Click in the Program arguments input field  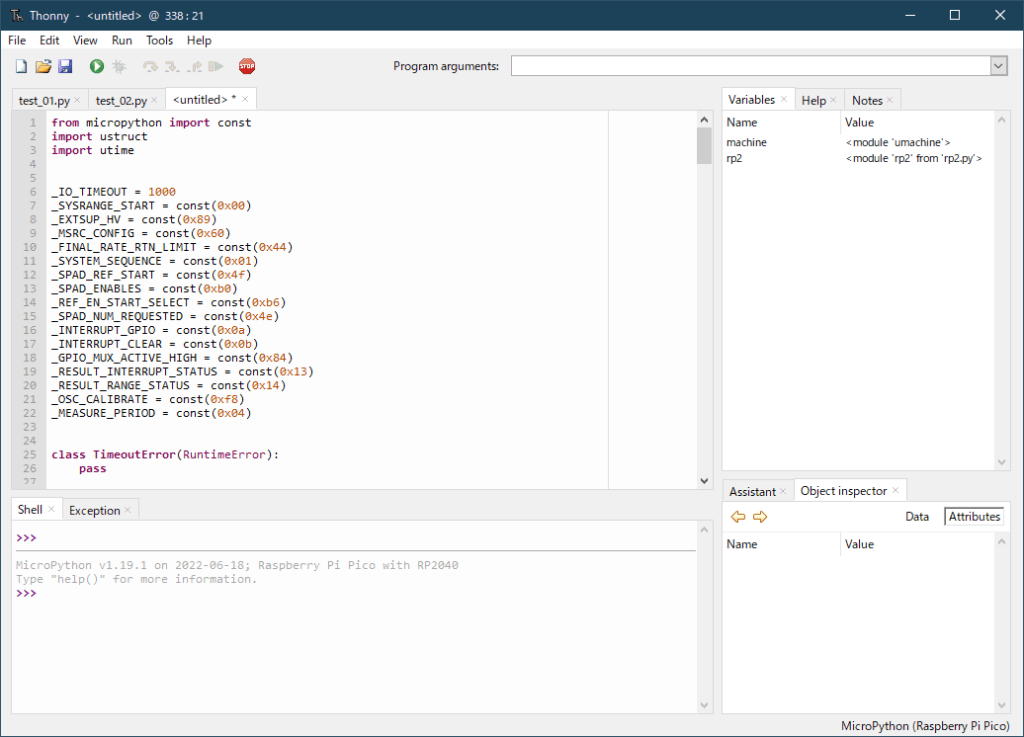tap(750, 66)
